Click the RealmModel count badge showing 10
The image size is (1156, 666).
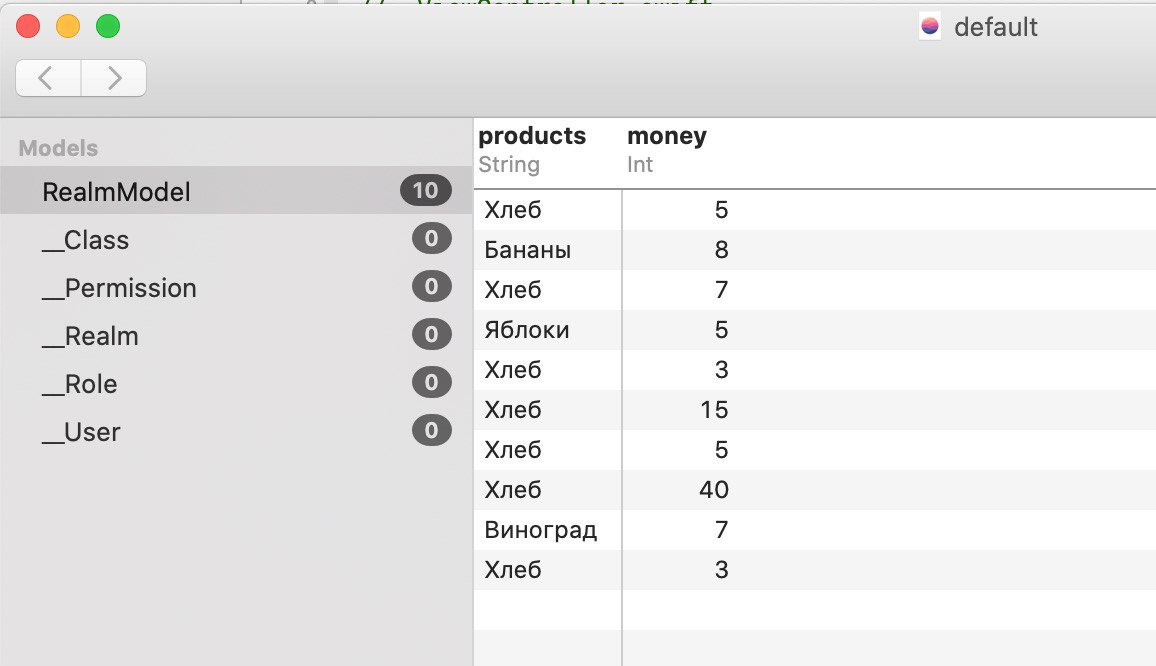[425, 190]
